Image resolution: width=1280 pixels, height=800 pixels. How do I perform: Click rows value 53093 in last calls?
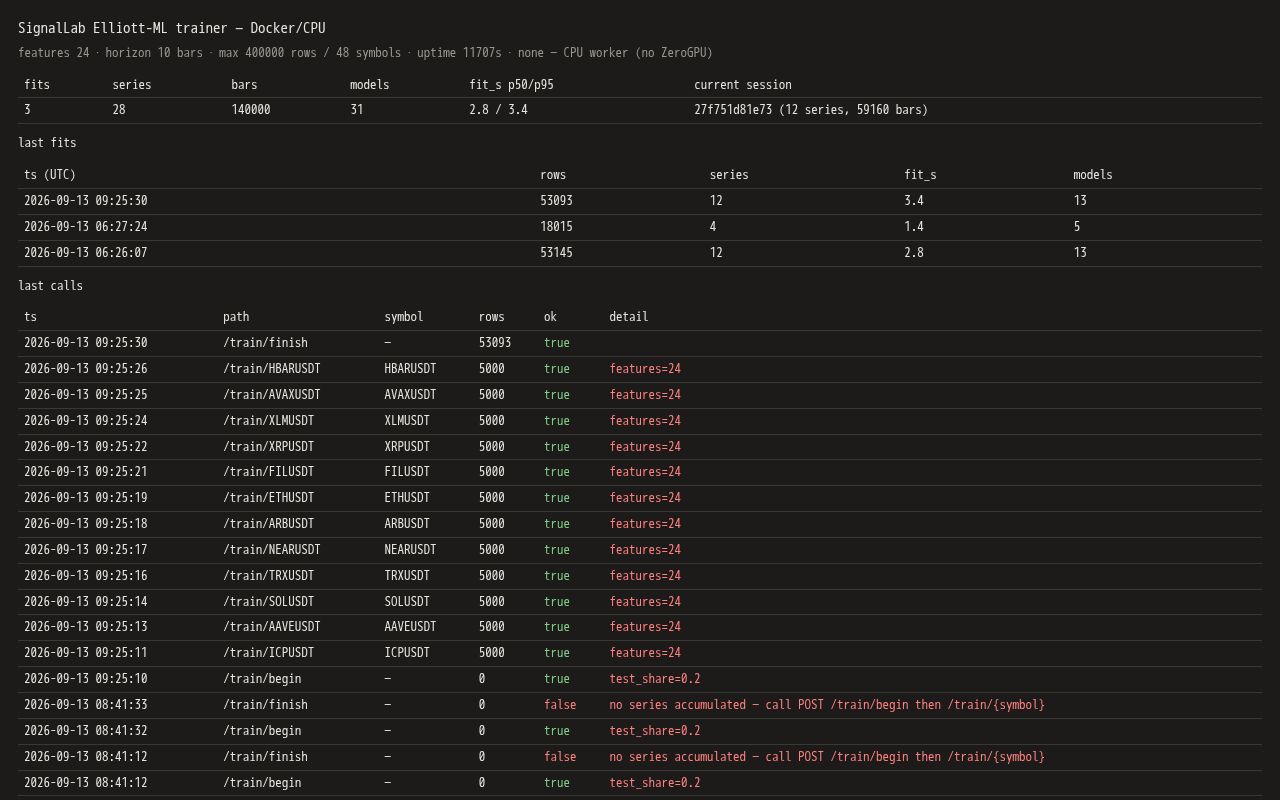(x=495, y=343)
